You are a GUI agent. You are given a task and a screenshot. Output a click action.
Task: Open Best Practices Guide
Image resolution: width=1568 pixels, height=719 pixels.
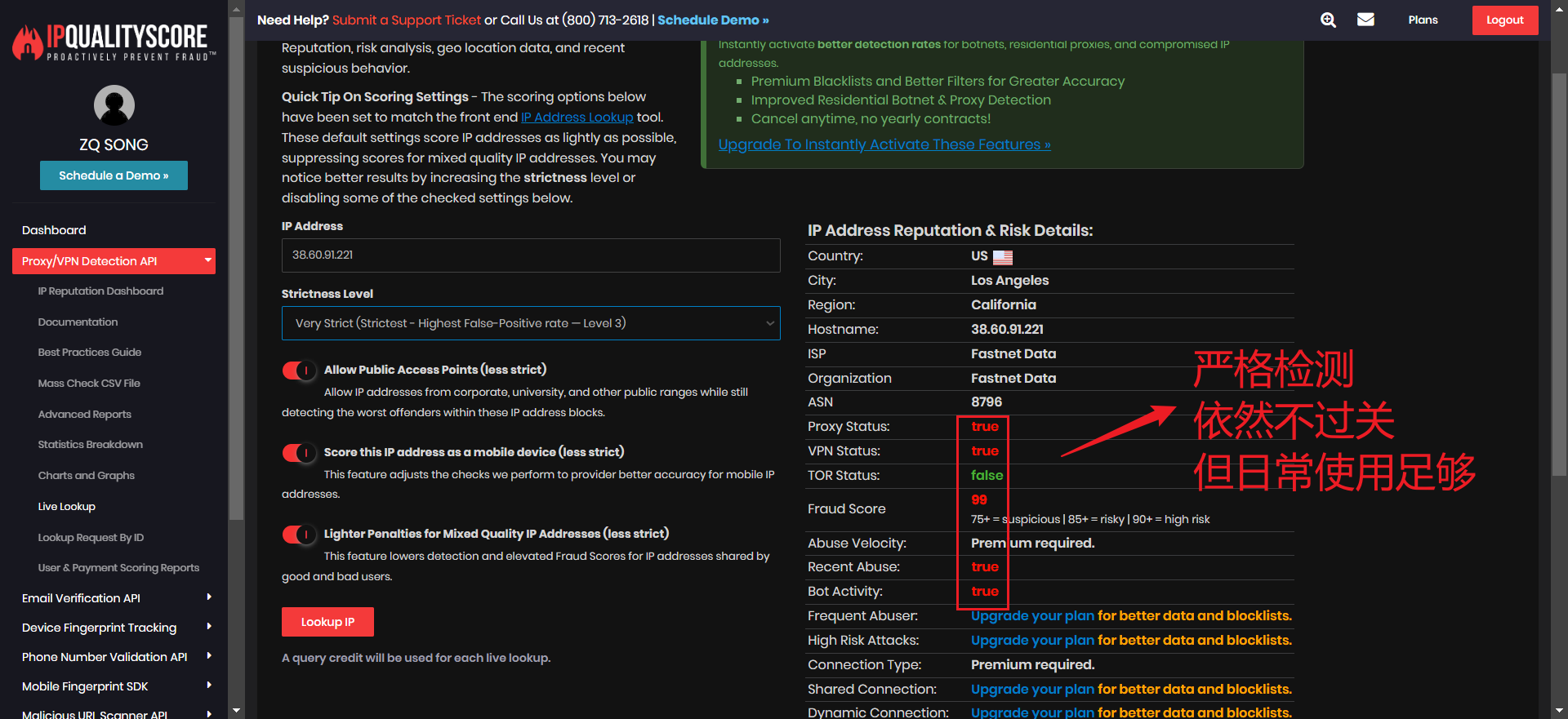pyautogui.click(x=90, y=353)
